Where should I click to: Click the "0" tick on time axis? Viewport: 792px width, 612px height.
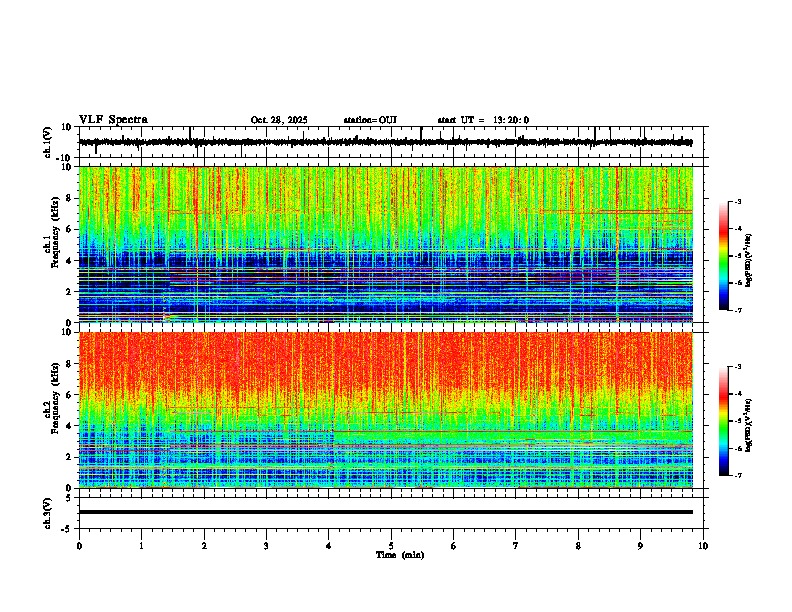click(79, 546)
